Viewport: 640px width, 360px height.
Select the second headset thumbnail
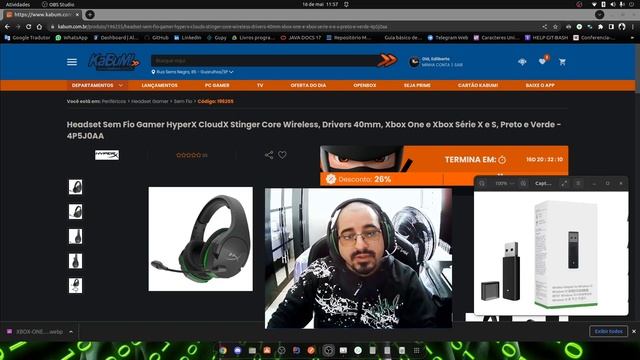pos(76,211)
